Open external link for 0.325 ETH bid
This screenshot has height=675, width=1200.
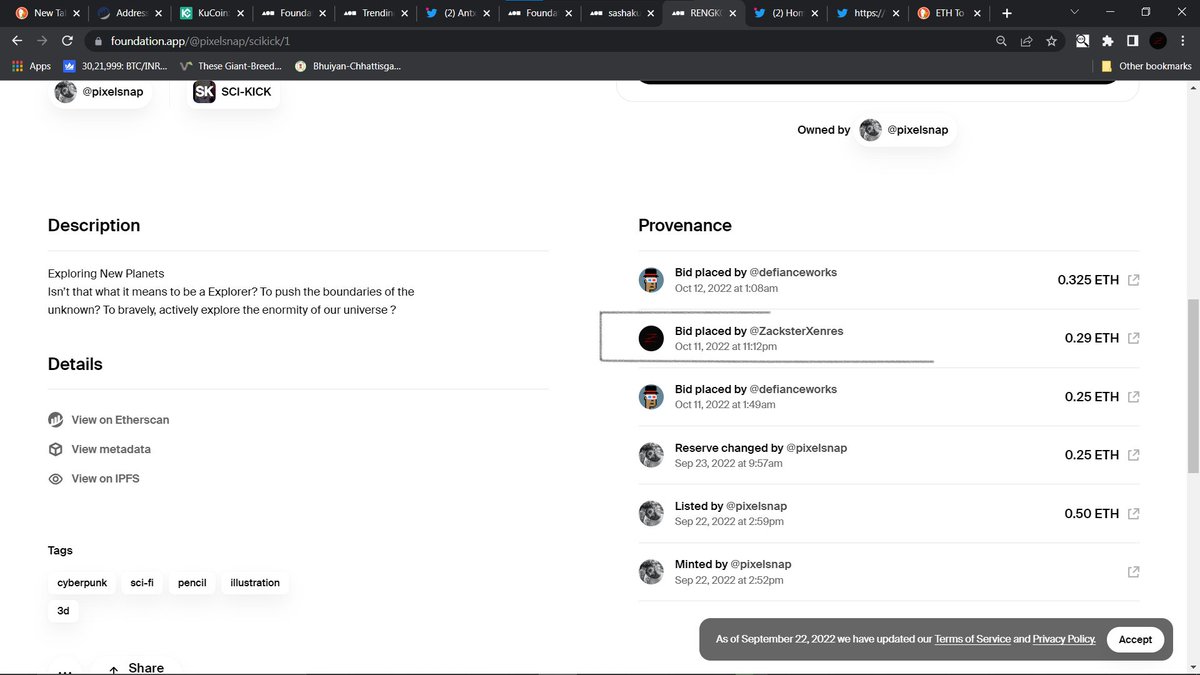[x=1133, y=280]
